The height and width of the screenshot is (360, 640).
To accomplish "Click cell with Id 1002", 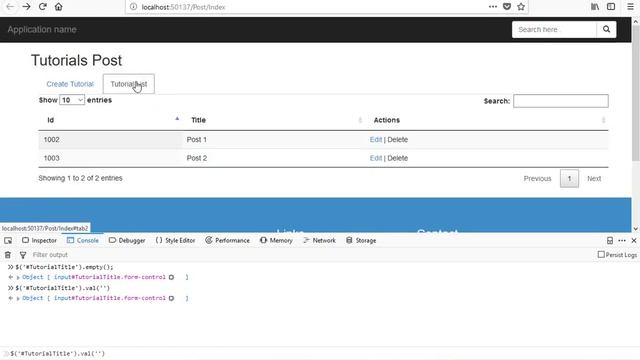I will (x=110, y=140).
